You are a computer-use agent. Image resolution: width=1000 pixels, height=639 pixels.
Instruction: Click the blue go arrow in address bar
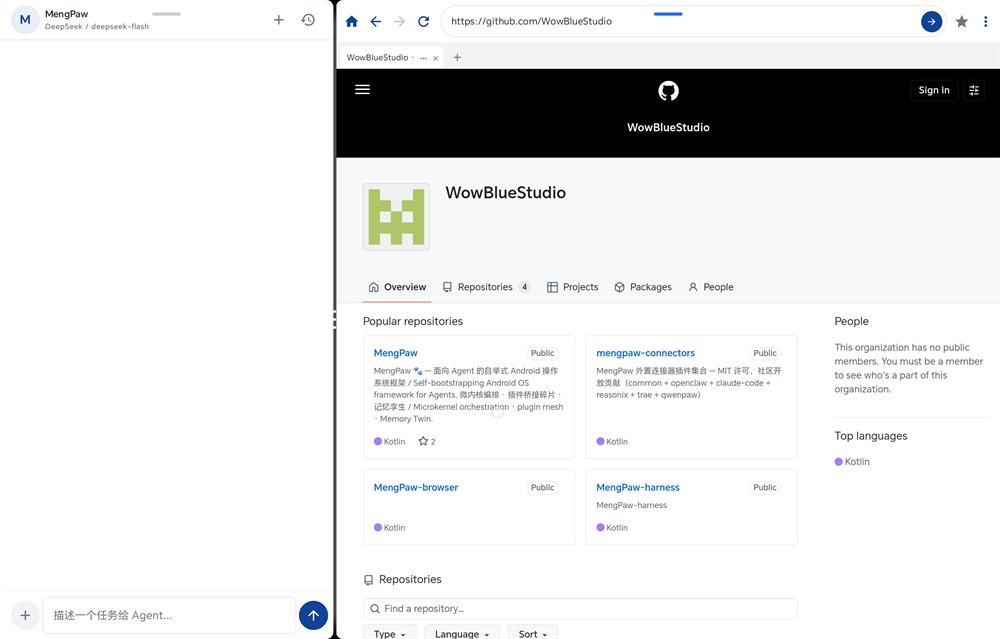click(x=931, y=21)
